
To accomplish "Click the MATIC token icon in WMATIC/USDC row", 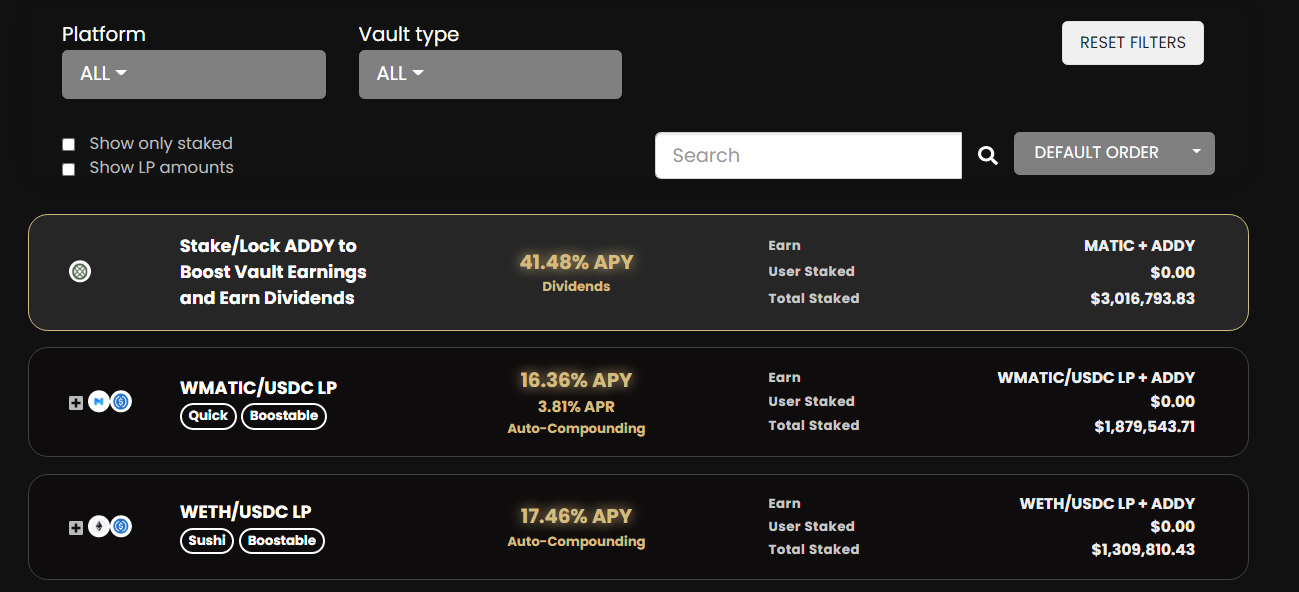I will click(x=98, y=402).
